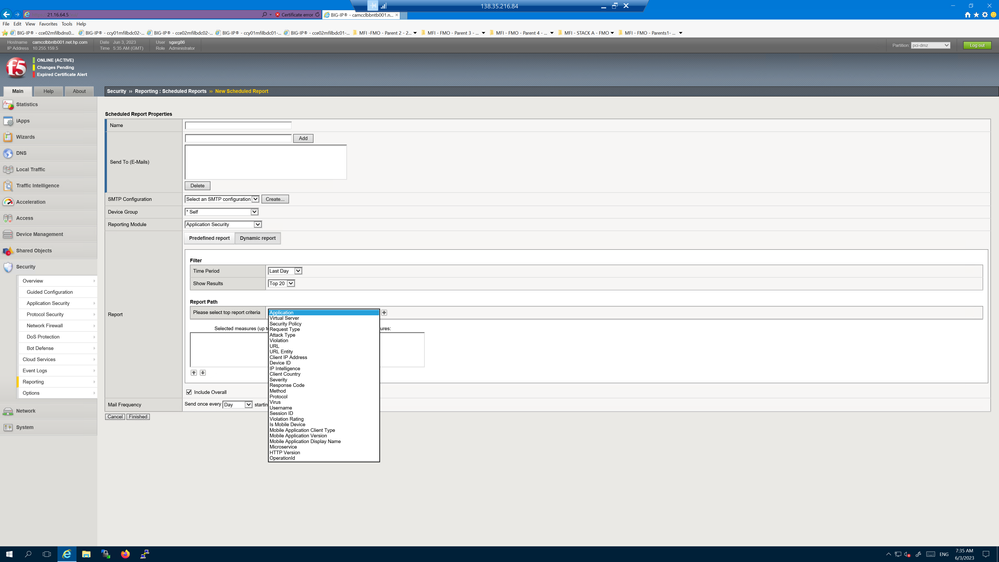999x562 pixels.
Task: Click the Shared Objects icon
Action: click(x=8, y=251)
